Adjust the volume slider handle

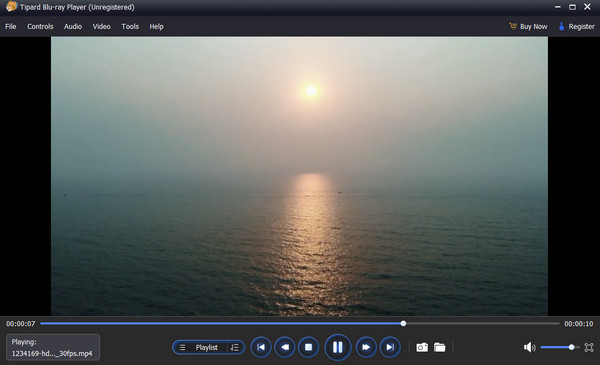pyautogui.click(x=571, y=347)
